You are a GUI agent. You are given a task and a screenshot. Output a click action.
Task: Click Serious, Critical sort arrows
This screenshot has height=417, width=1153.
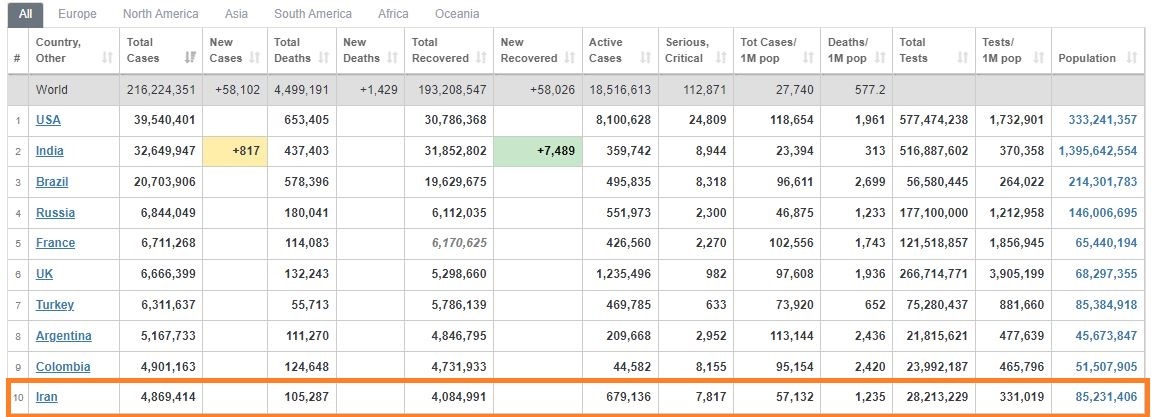pyautogui.click(x=721, y=58)
